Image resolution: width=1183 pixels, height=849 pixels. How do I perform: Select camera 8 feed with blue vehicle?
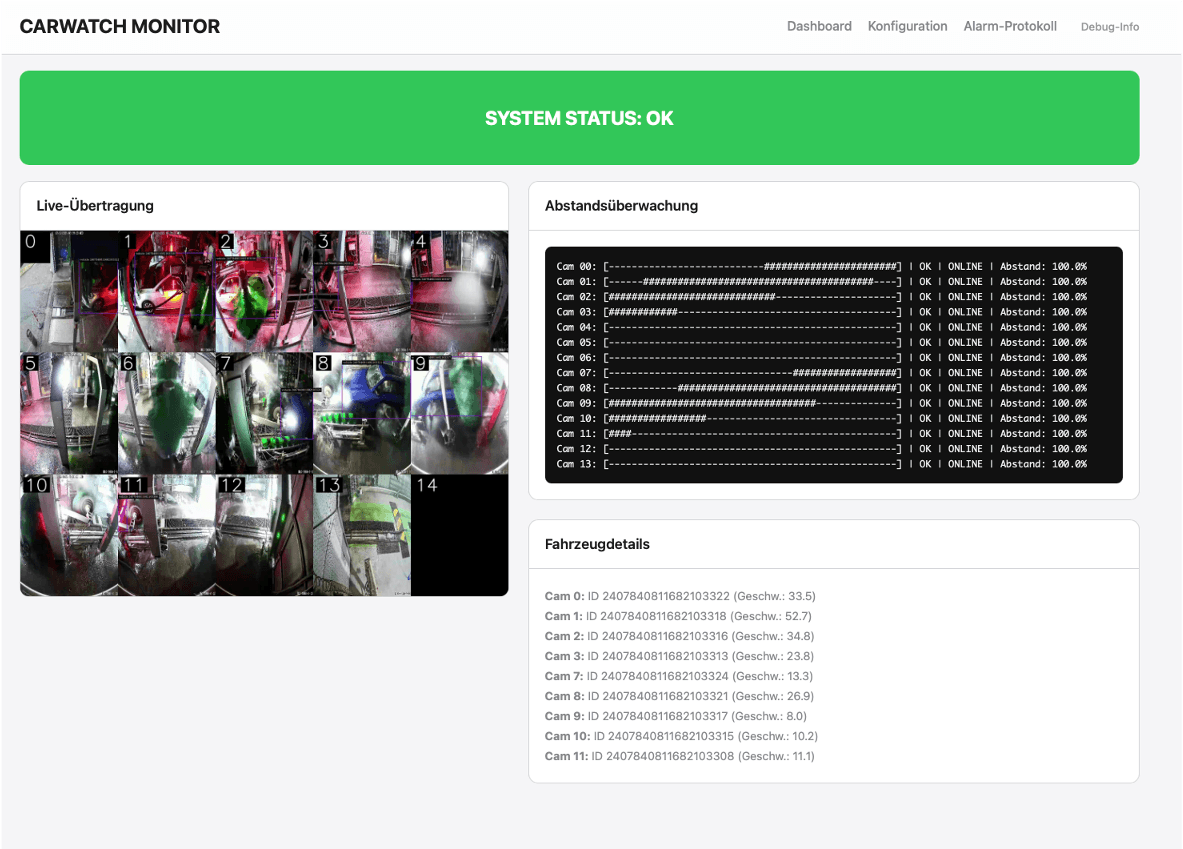point(361,413)
